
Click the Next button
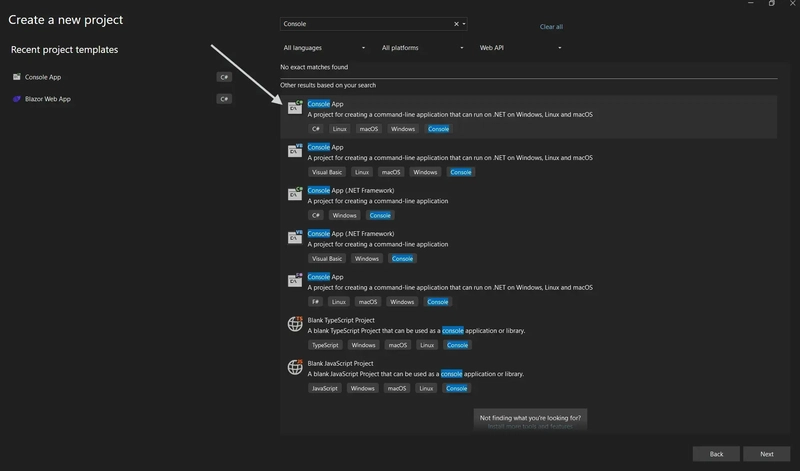766,454
